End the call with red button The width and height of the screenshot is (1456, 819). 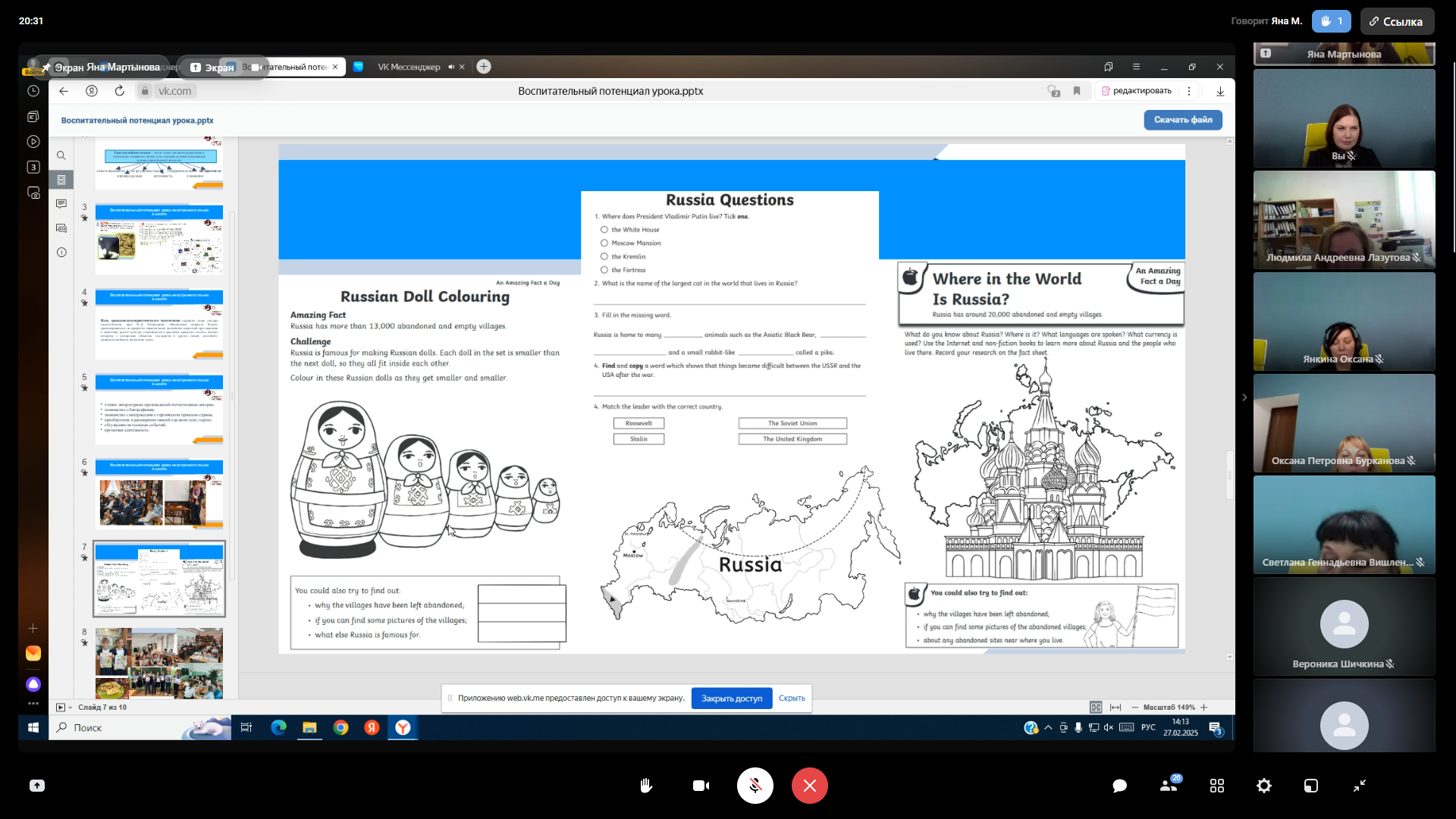tap(810, 786)
